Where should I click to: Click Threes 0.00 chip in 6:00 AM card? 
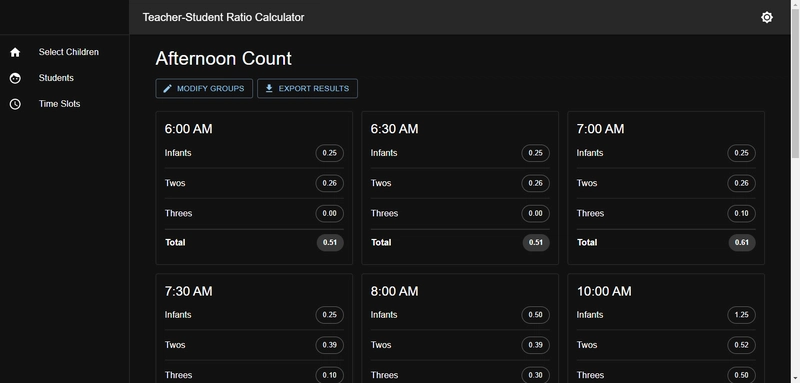point(330,213)
